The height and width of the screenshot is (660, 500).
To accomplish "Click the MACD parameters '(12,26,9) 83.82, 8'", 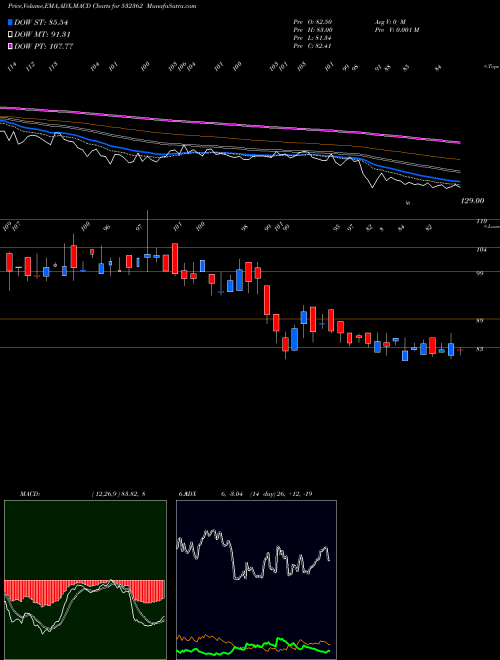I will coord(118,494).
